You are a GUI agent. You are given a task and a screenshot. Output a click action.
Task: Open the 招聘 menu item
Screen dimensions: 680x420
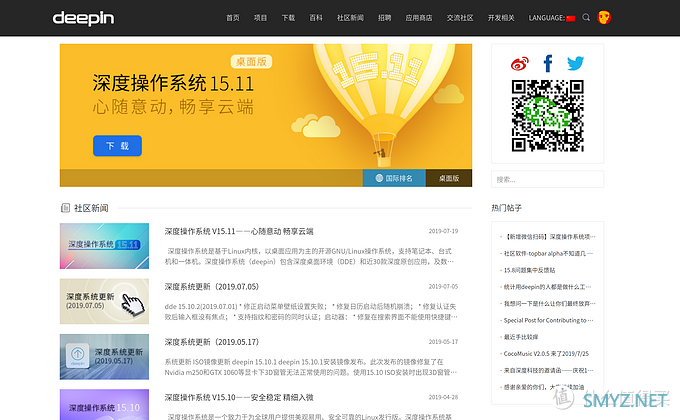coord(384,18)
